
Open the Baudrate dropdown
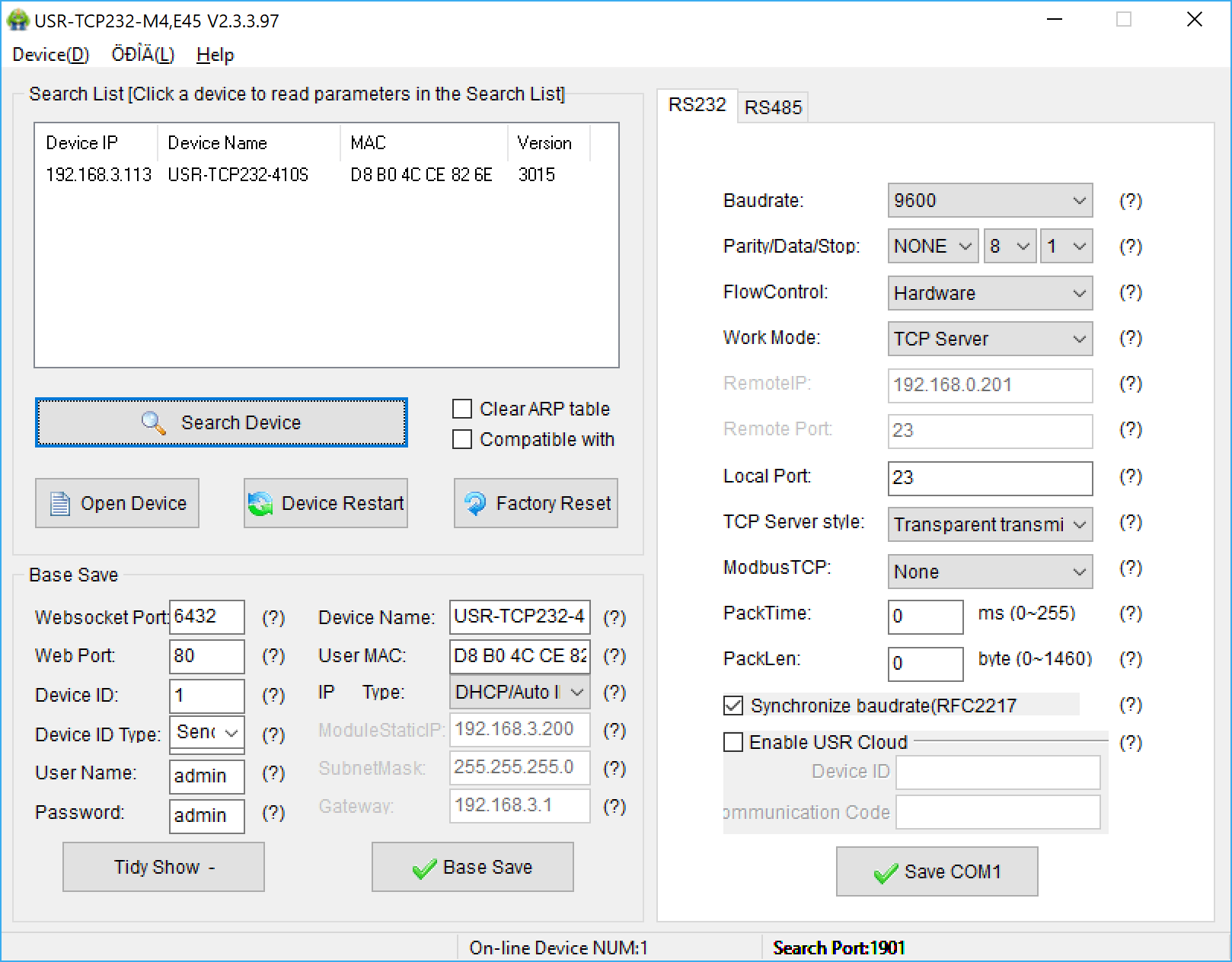pos(990,200)
